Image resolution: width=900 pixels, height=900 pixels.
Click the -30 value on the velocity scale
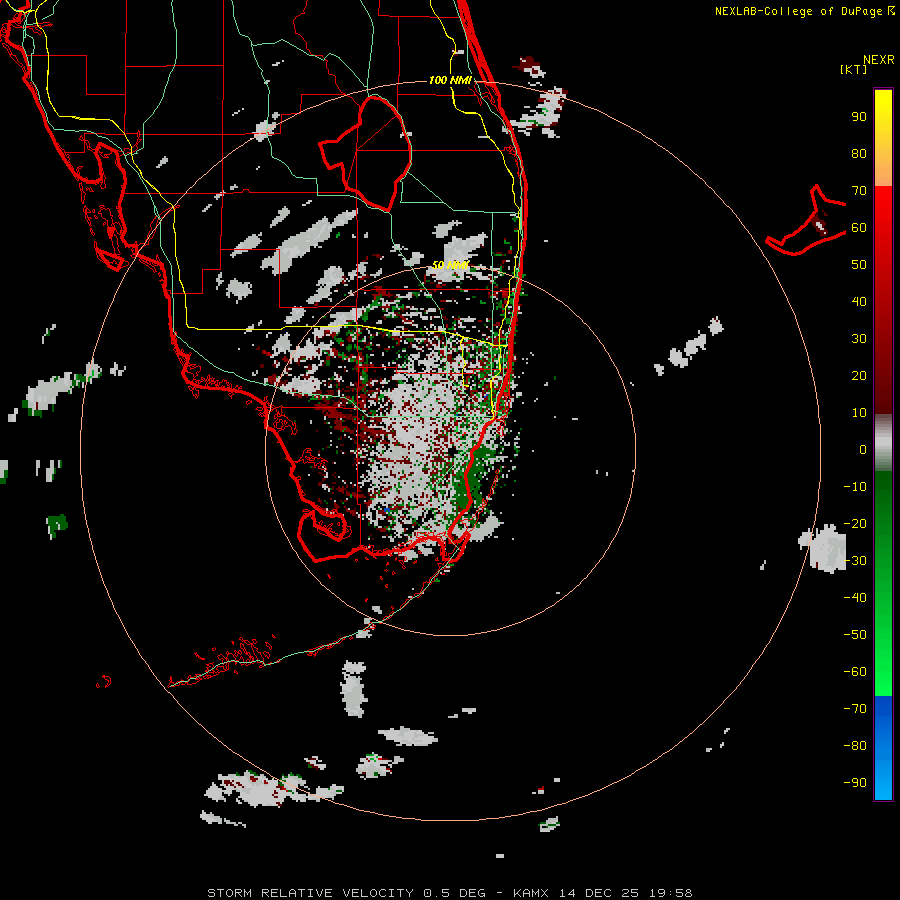point(855,561)
